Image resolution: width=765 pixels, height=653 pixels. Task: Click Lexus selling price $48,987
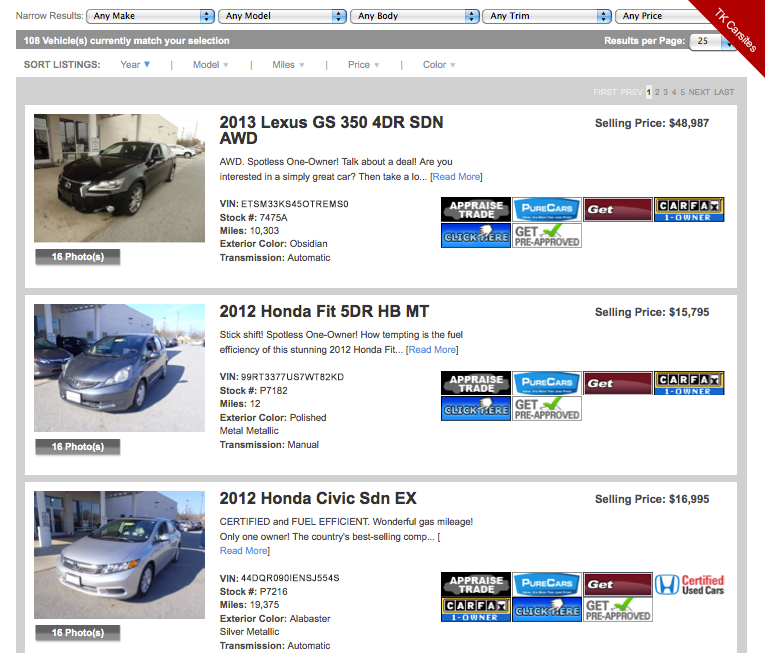point(652,123)
